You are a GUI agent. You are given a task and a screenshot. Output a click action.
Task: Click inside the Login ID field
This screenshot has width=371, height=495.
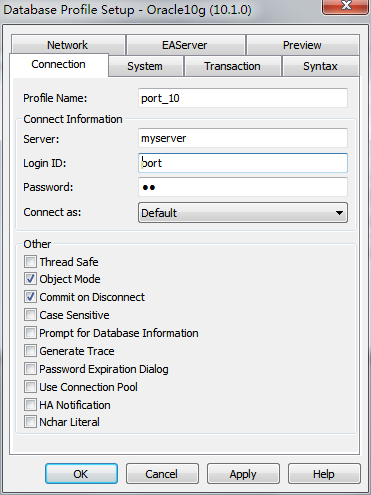243,163
